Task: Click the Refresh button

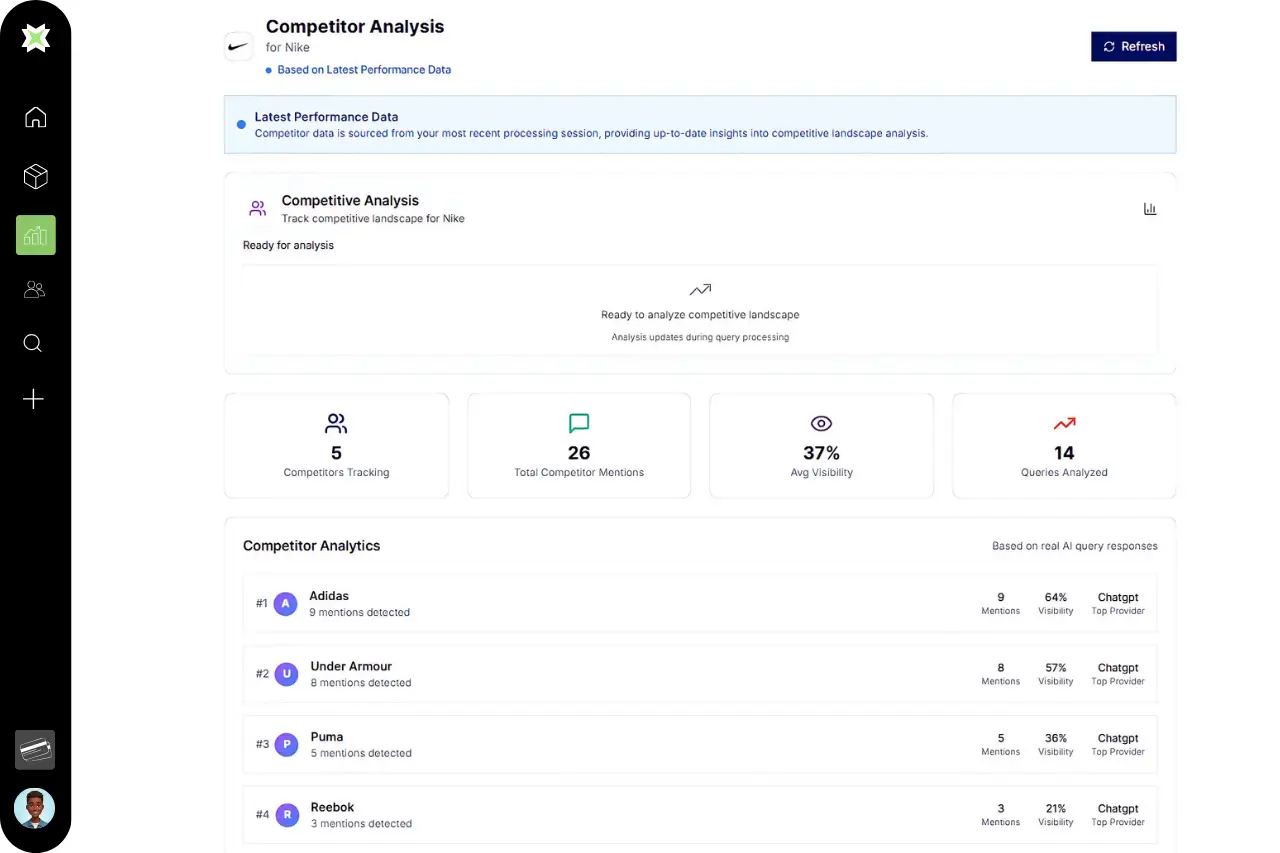Action: [1133, 46]
